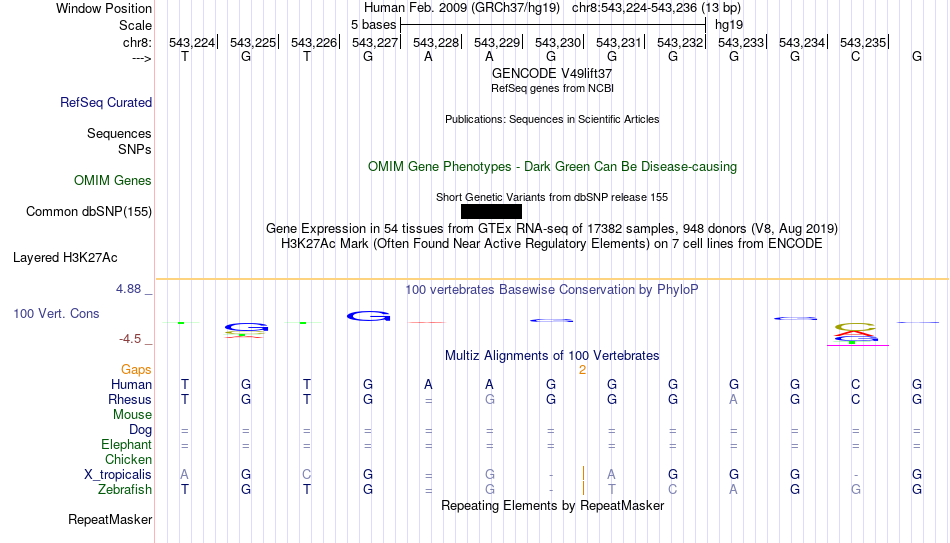The height and width of the screenshot is (543, 950).
Task: Select the Zebrafish species row label
Action: [125, 489]
